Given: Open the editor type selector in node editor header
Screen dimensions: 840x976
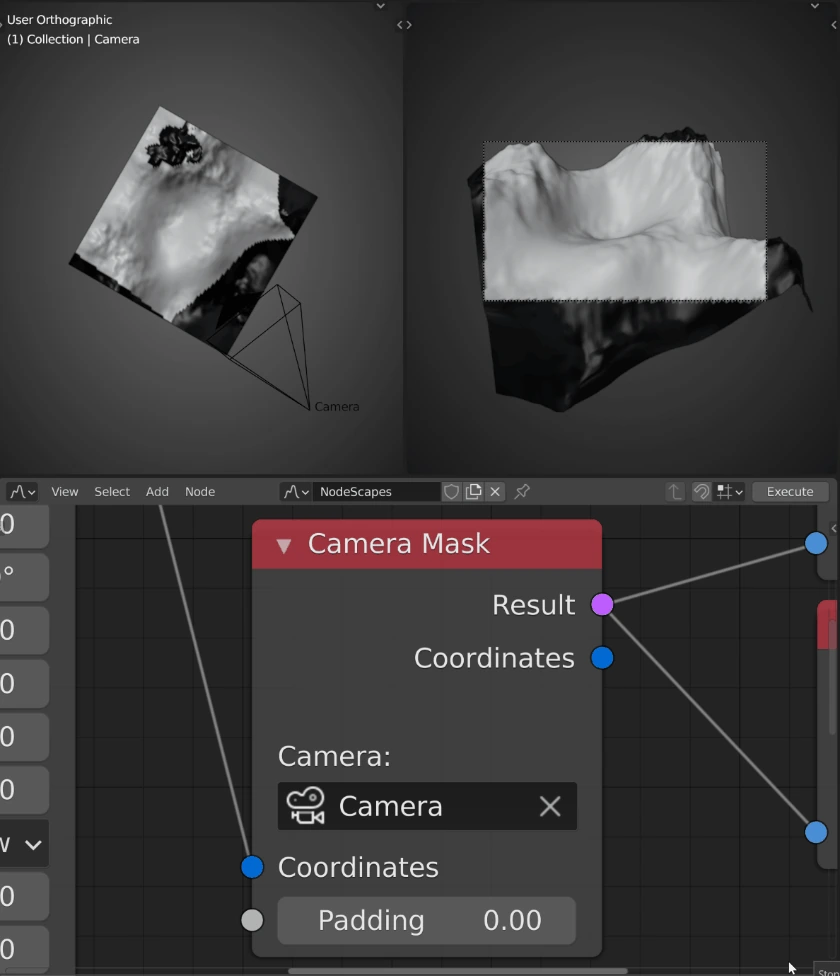Looking at the screenshot, I should [21, 492].
